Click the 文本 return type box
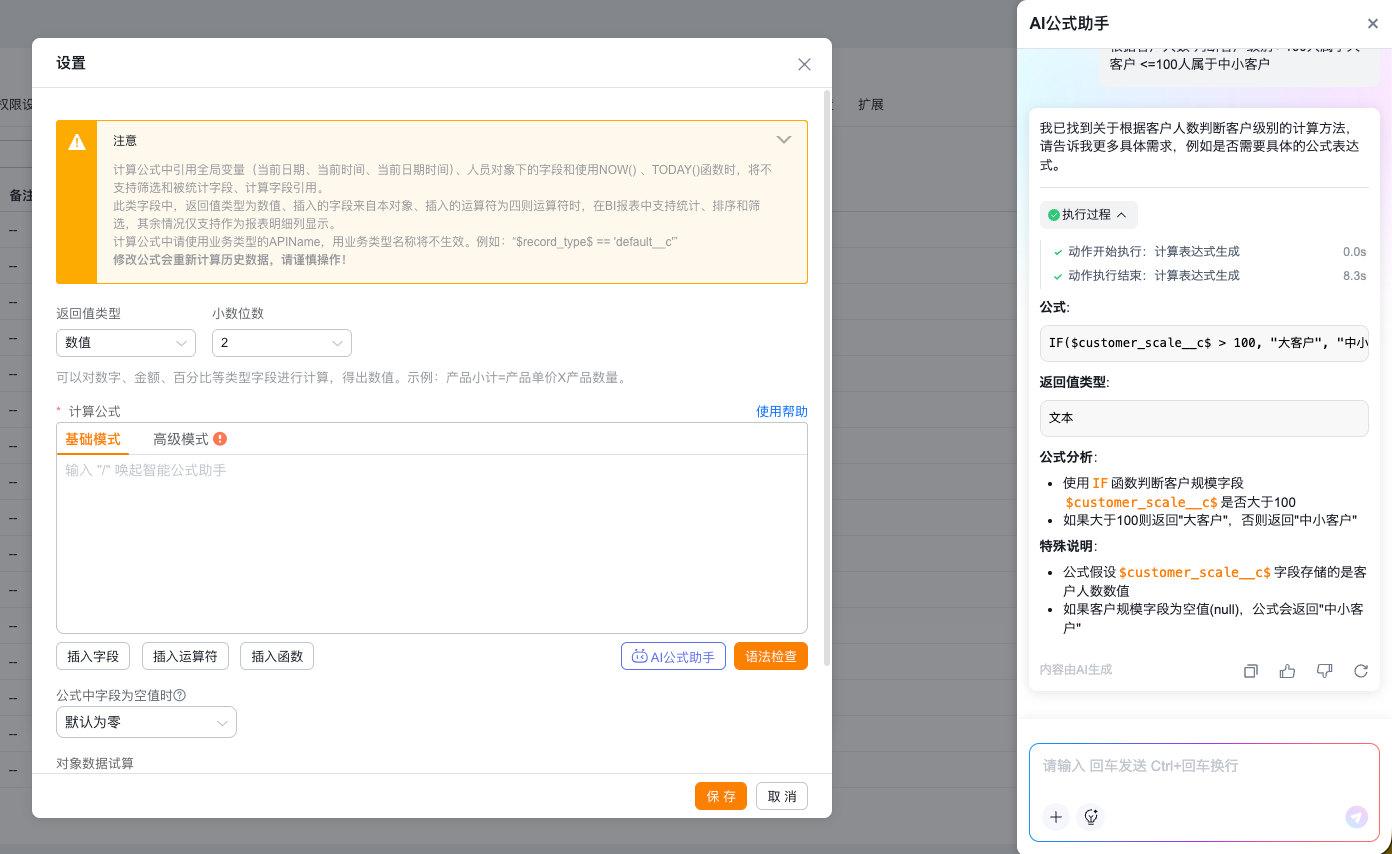Screen dimensions: 1392x854 tap(1204, 418)
